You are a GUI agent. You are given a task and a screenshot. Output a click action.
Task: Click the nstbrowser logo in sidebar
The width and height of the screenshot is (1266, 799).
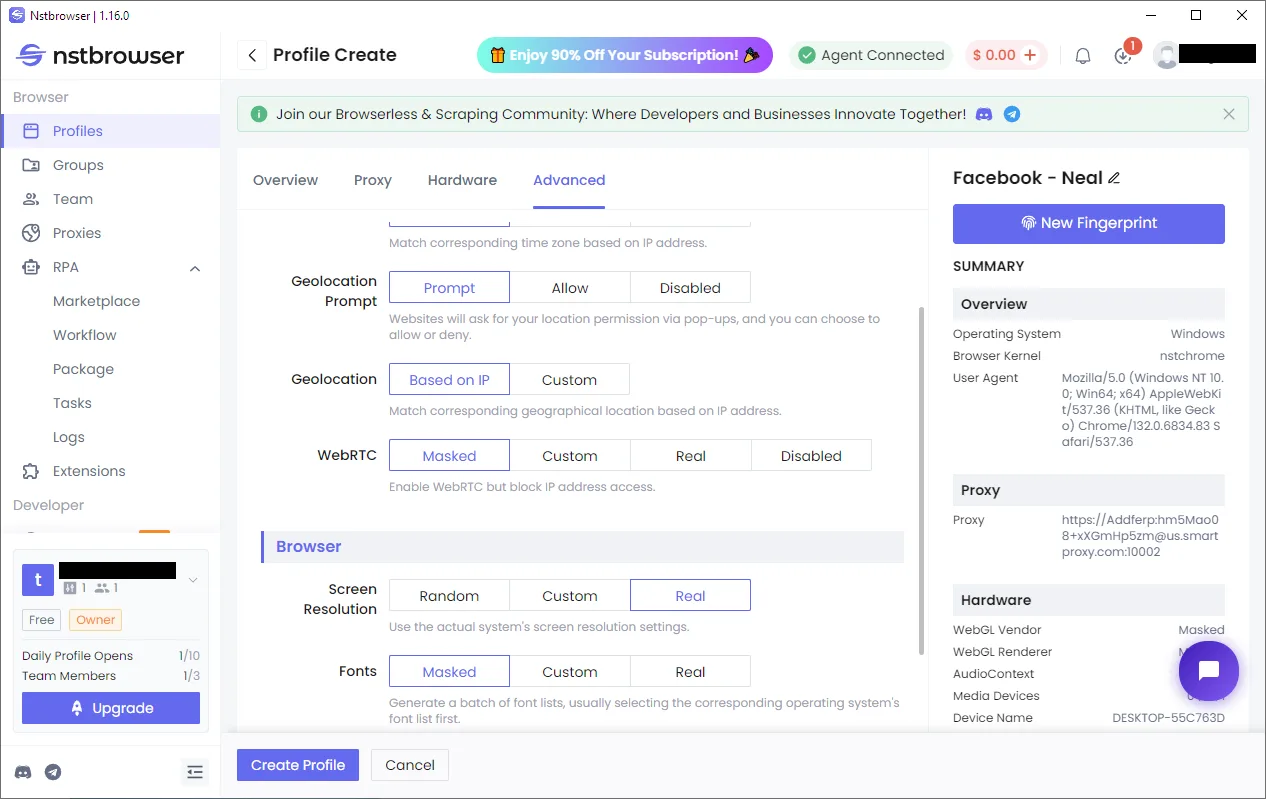(100, 55)
